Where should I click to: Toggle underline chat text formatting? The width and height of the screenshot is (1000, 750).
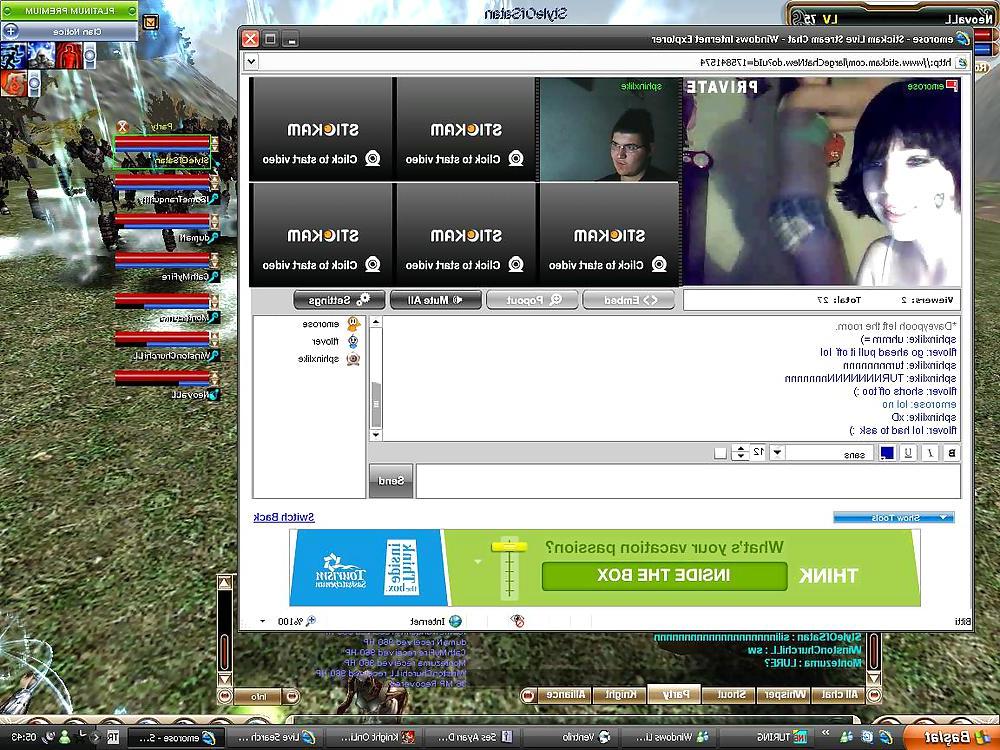pyautogui.click(x=908, y=453)
